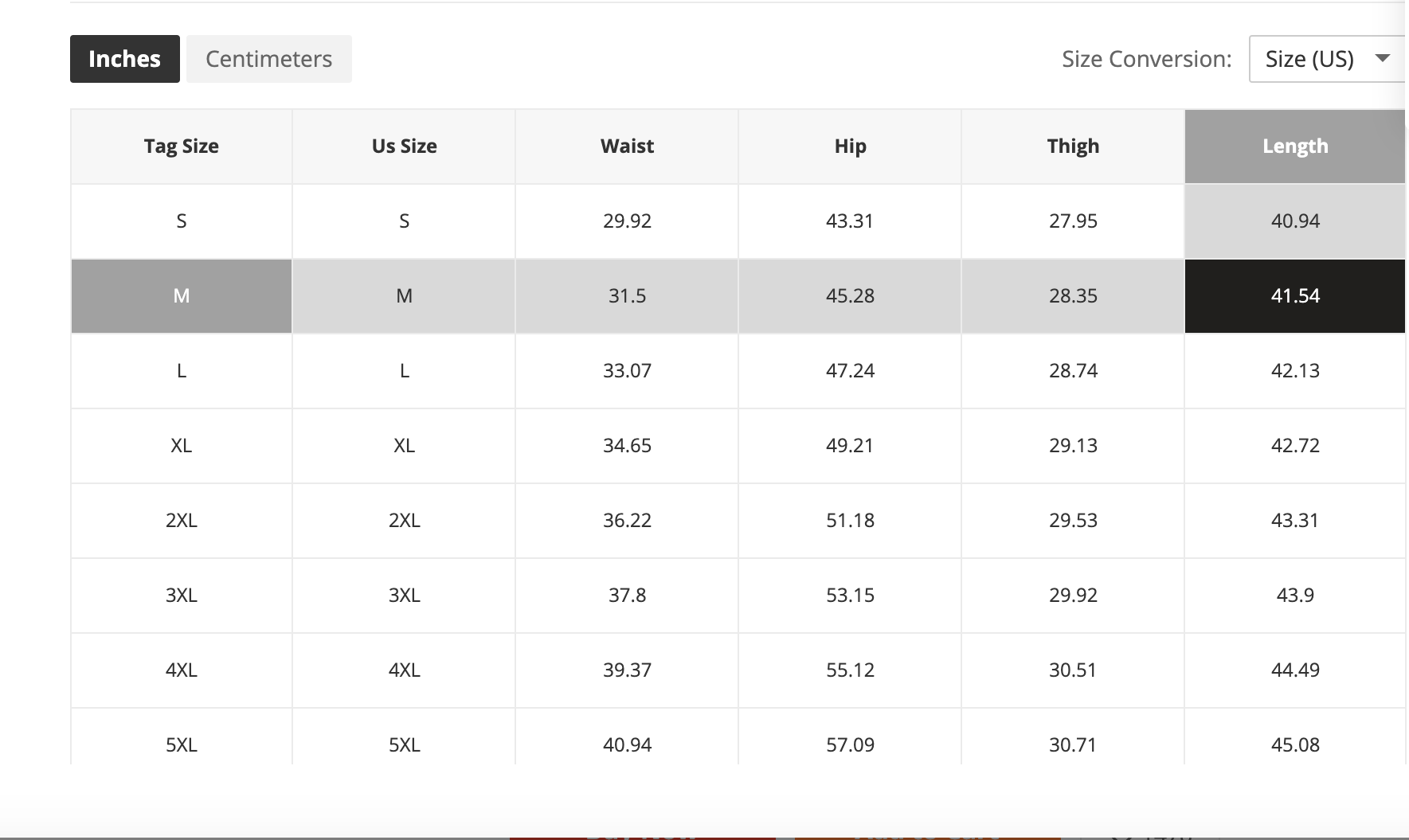Click hip value 53.15

[850, 596]
